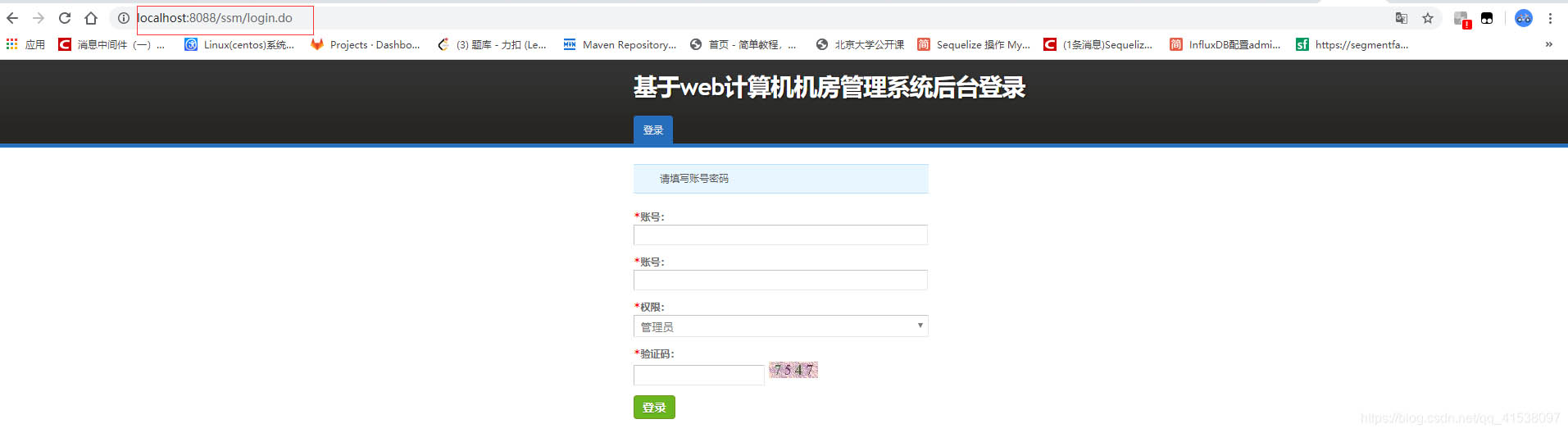Open the translate page icon
Viewport: 1568px width, 433px height.
point(1402,18)
